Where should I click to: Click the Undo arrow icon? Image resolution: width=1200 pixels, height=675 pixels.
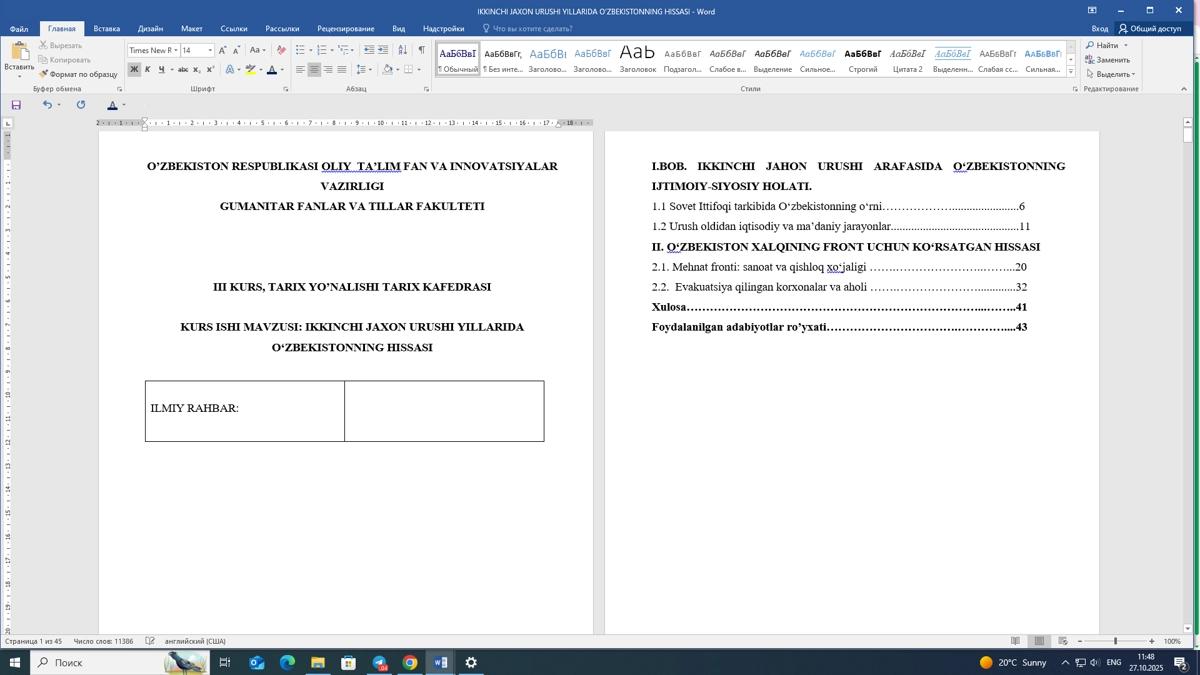[46, 105]
